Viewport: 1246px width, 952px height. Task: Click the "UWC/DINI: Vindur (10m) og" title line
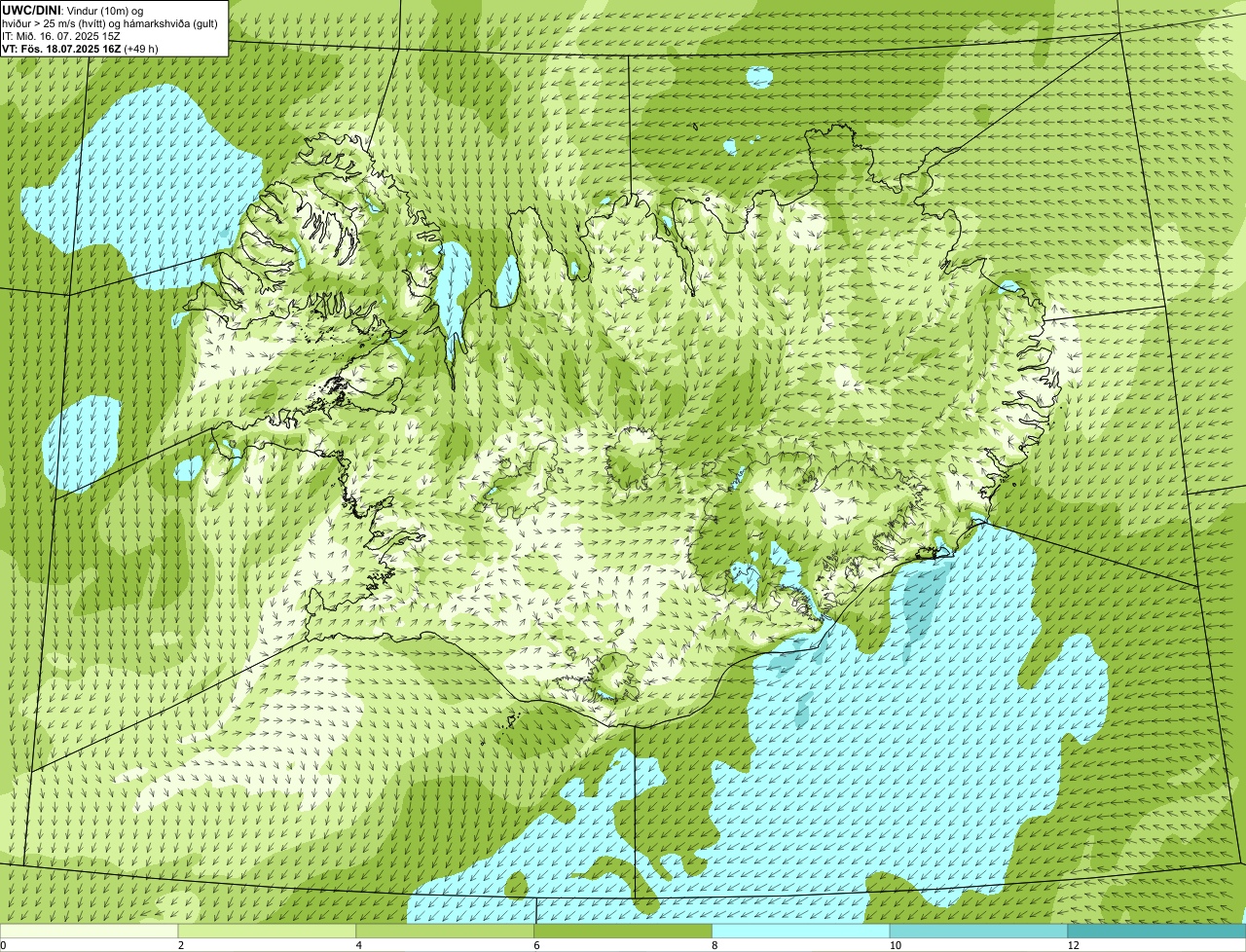pos(73,10)
